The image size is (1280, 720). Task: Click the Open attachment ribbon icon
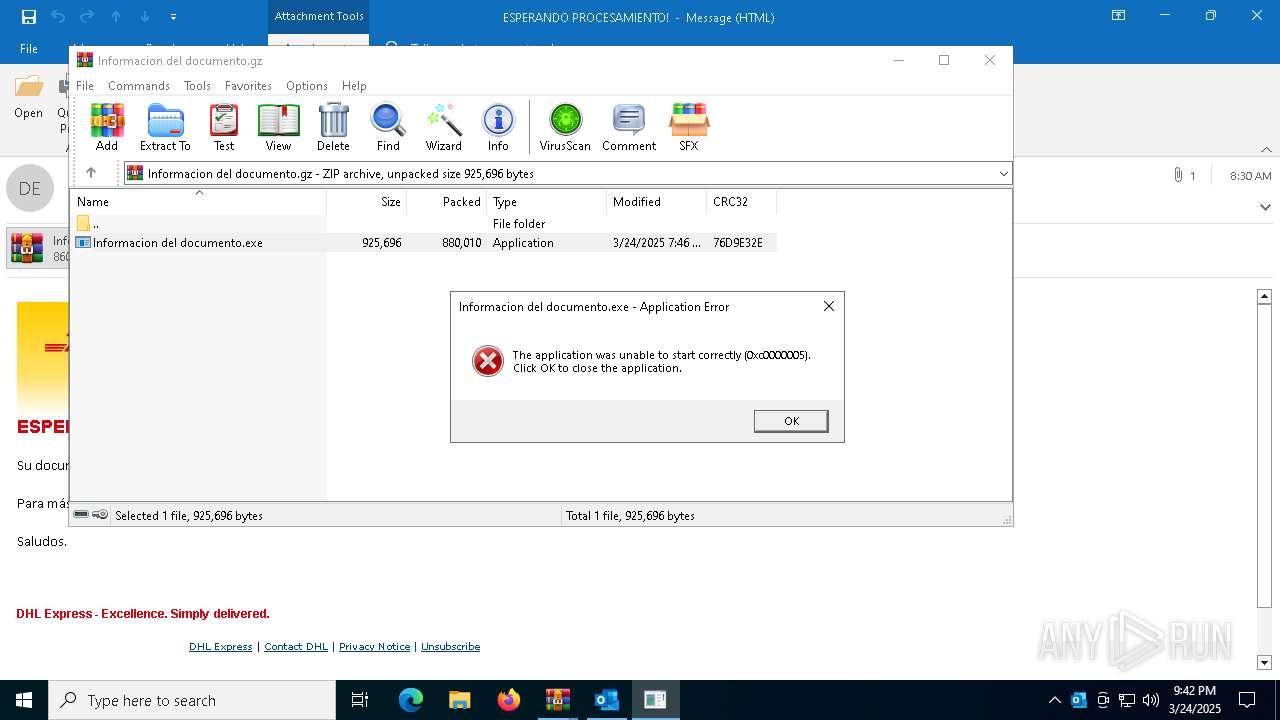point(28,98)
